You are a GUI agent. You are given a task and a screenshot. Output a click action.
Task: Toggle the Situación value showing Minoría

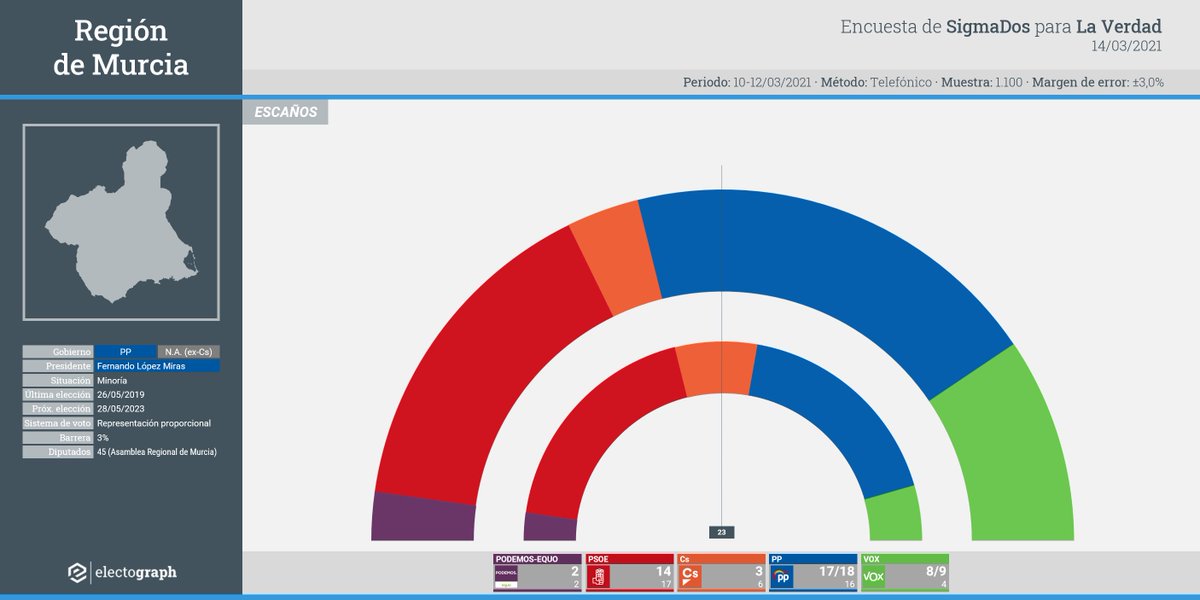point(112,380)
